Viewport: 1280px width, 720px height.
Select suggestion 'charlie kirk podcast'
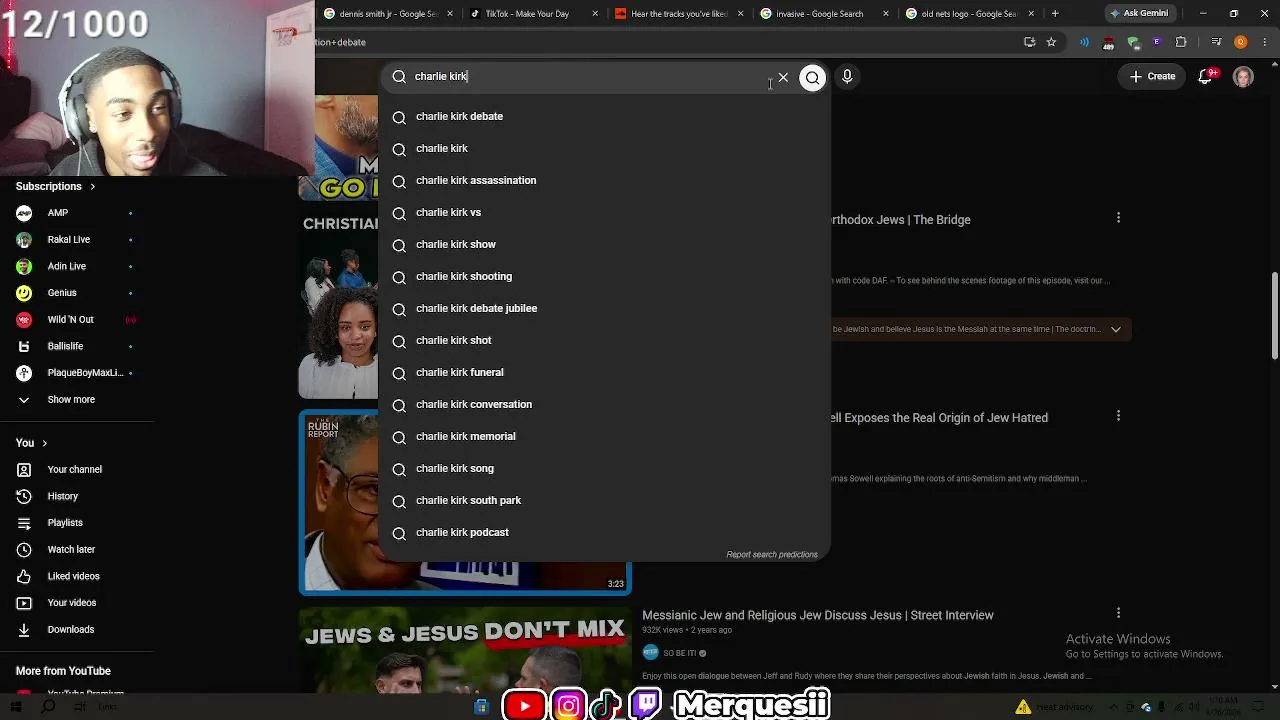tap(604, 533)
